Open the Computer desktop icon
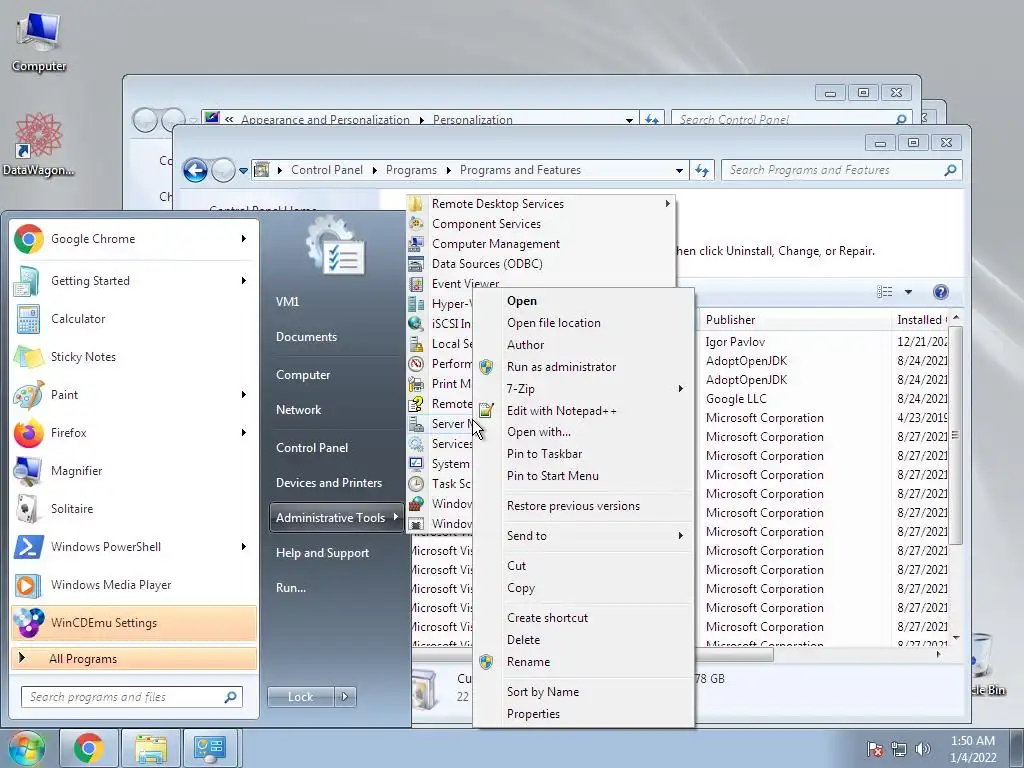The width and height of the screenshot is (1024, 768). click(39, 42)
